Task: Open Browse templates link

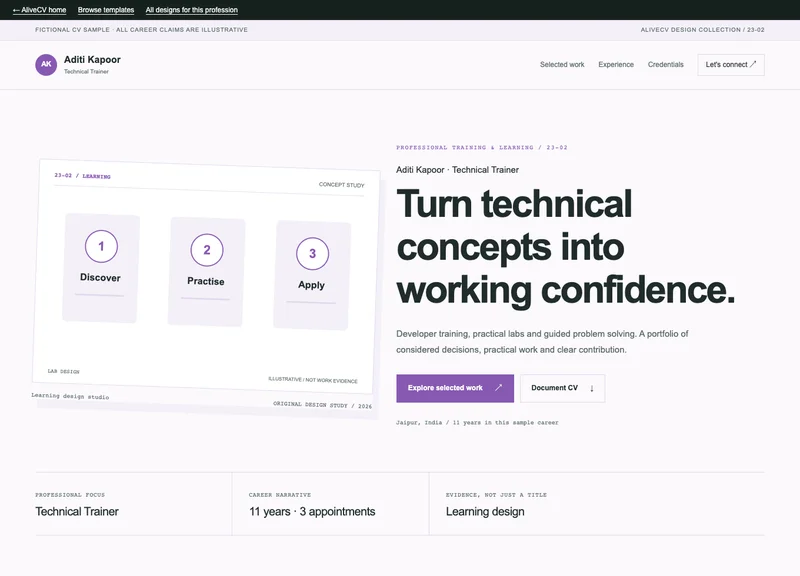Action: click(106, 10)
